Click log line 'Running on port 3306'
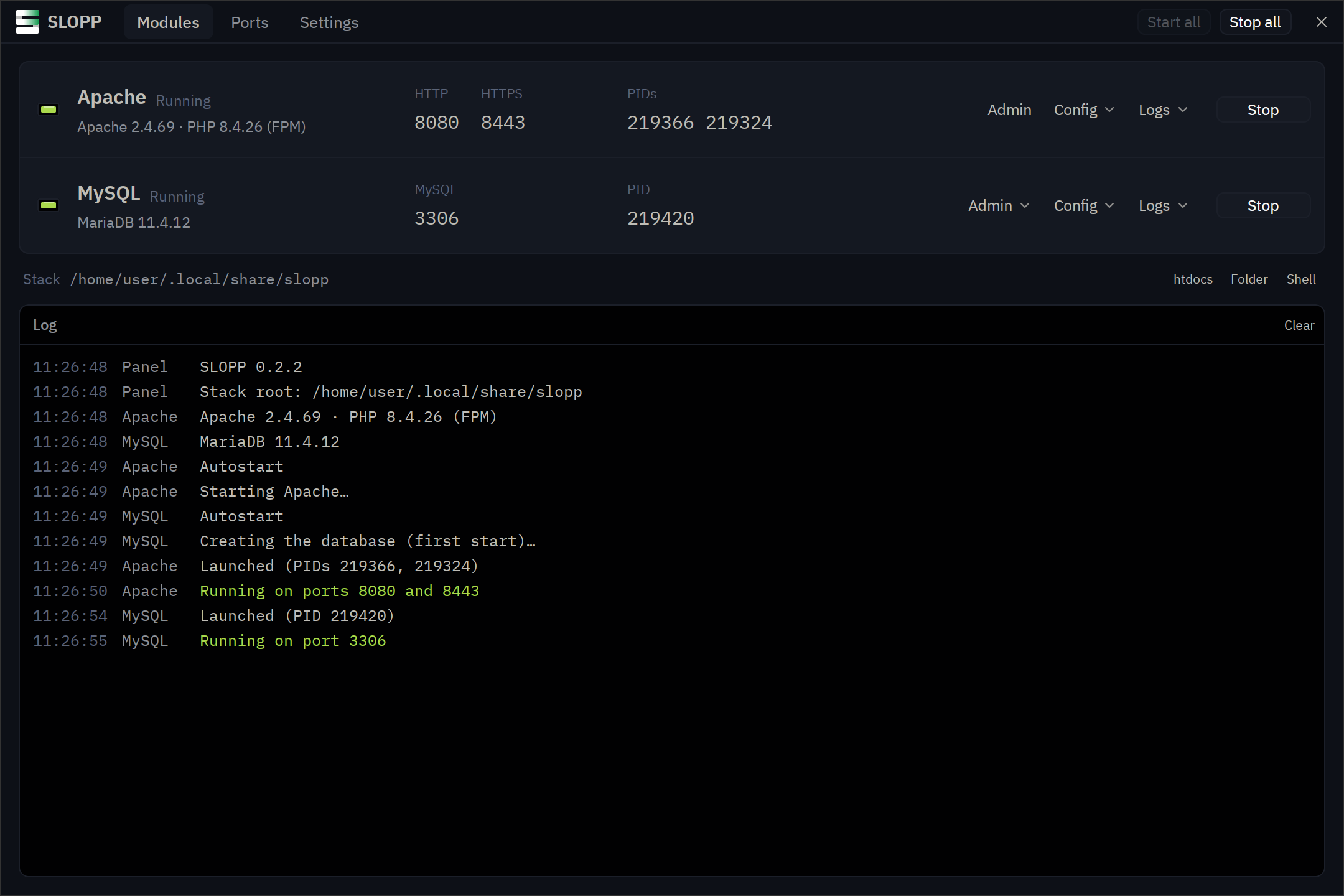 pos(293,641)
